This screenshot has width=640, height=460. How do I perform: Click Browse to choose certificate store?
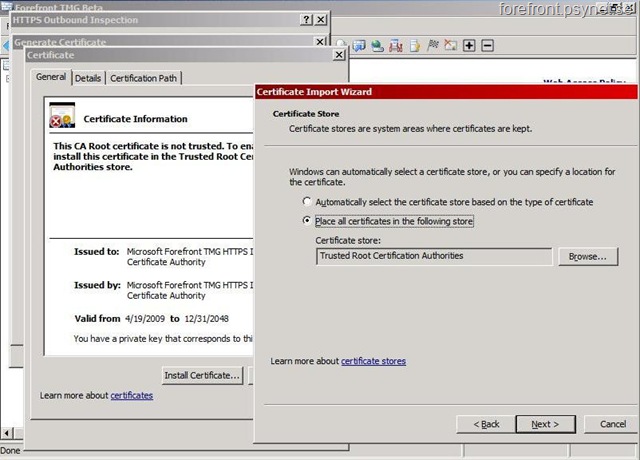tap(587, 257)
